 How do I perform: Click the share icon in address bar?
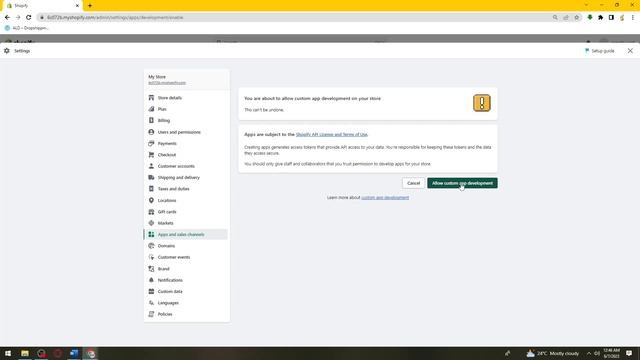566,18
